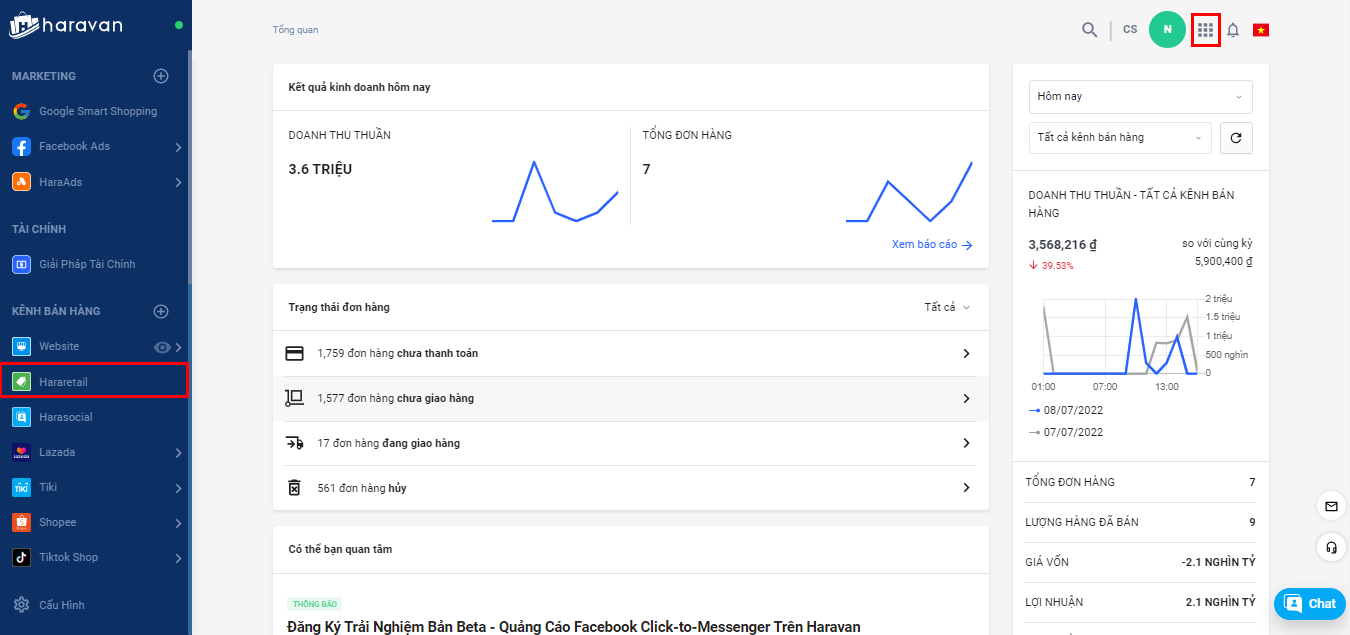Open 1,759 đơn hàng chưa thanh toán row
Viewport: 1350px width, 635px height.
tap(630, 354)
